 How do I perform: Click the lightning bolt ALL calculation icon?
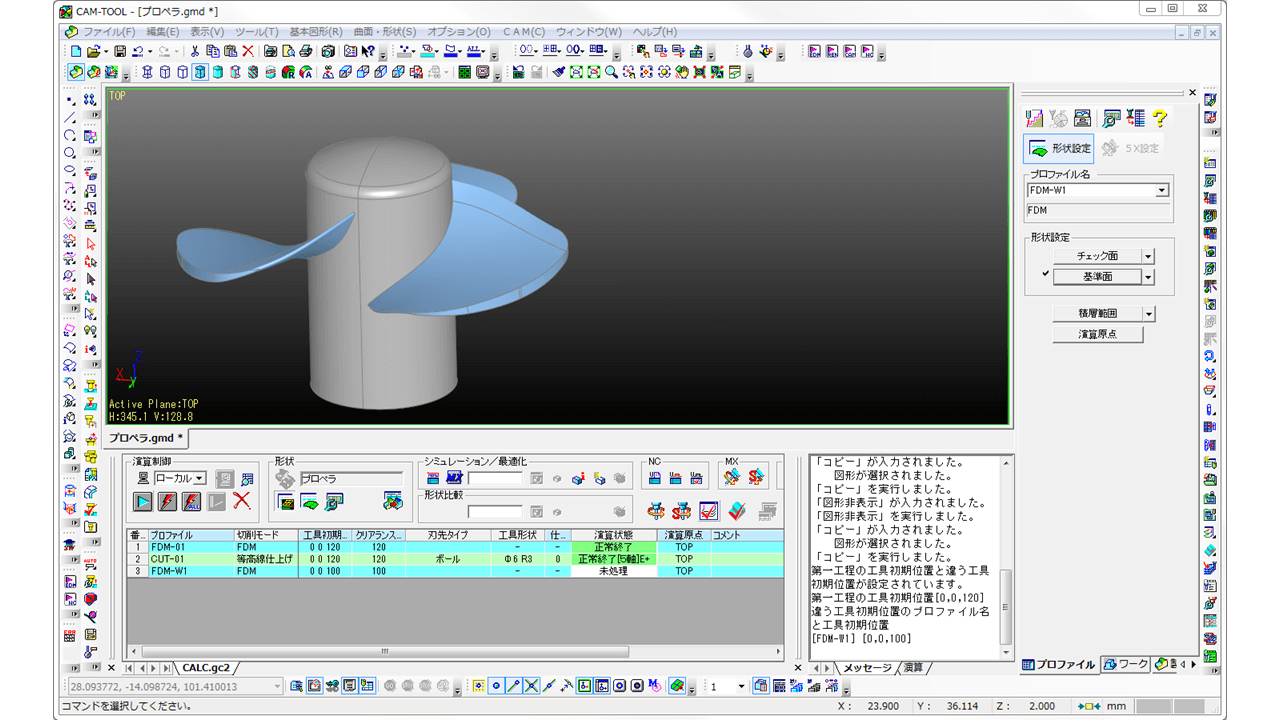coord(192,501)
